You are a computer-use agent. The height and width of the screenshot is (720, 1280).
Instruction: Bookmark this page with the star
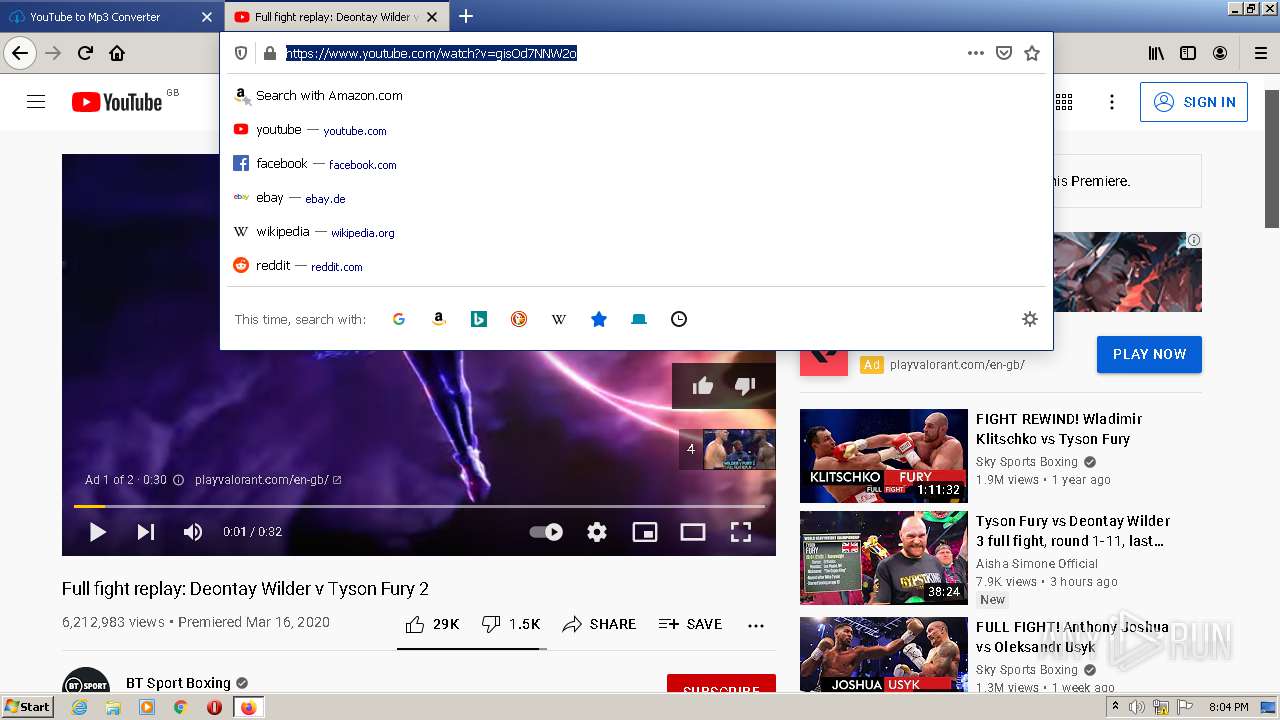point(1032,53)
